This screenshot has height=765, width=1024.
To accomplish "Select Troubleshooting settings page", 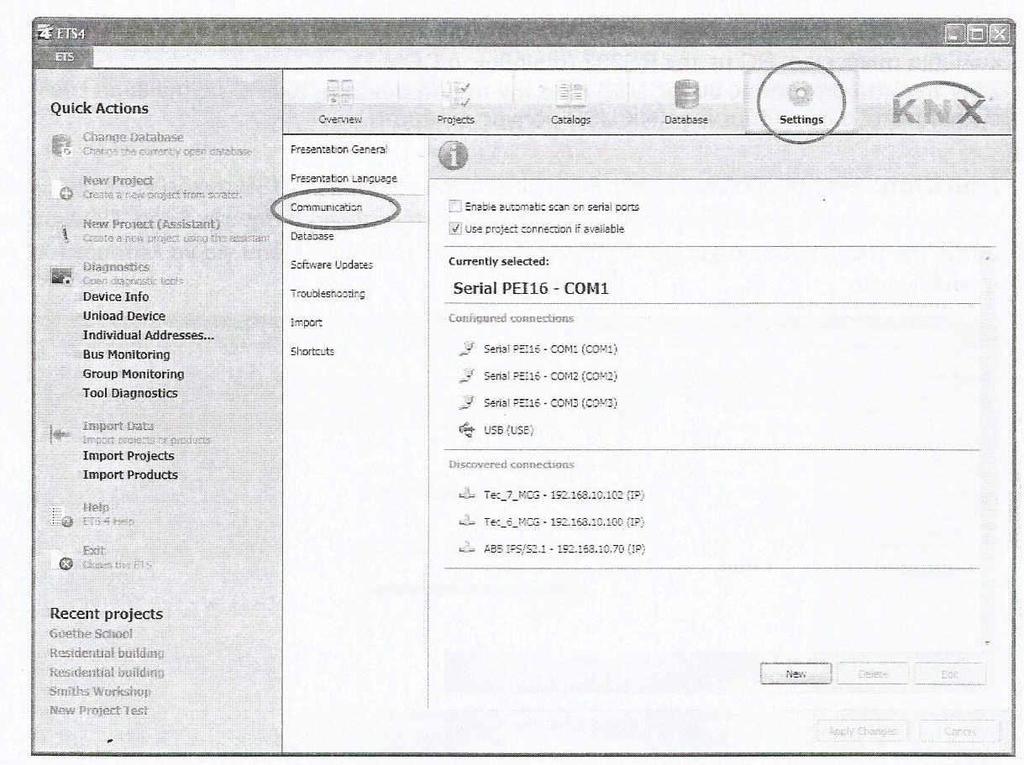I will [327, 293].
